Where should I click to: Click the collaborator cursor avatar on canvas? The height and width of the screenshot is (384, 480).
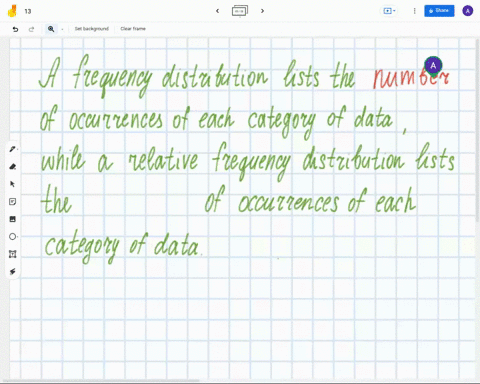433,65
